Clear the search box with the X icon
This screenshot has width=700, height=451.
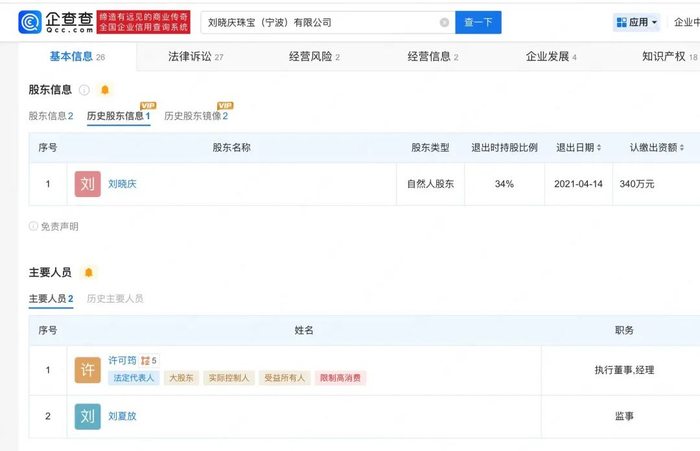[444, 22]
